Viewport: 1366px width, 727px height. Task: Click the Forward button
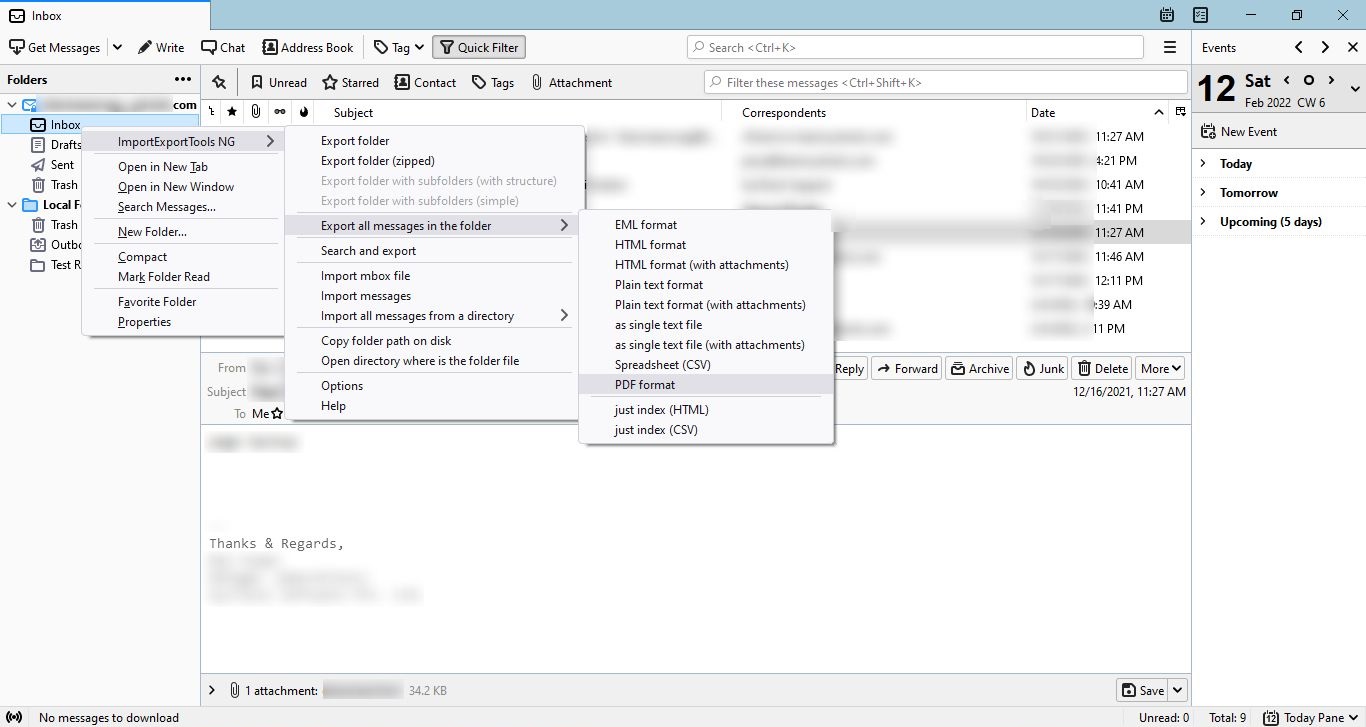tap(907, 368)
